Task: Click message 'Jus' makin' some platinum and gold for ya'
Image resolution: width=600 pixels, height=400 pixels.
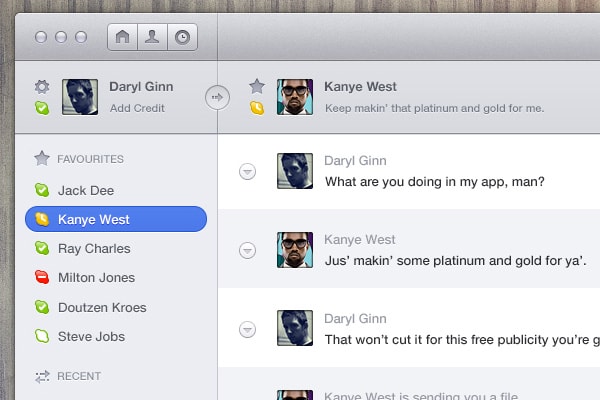Action: pyautogui.click(x=455, y=261)
